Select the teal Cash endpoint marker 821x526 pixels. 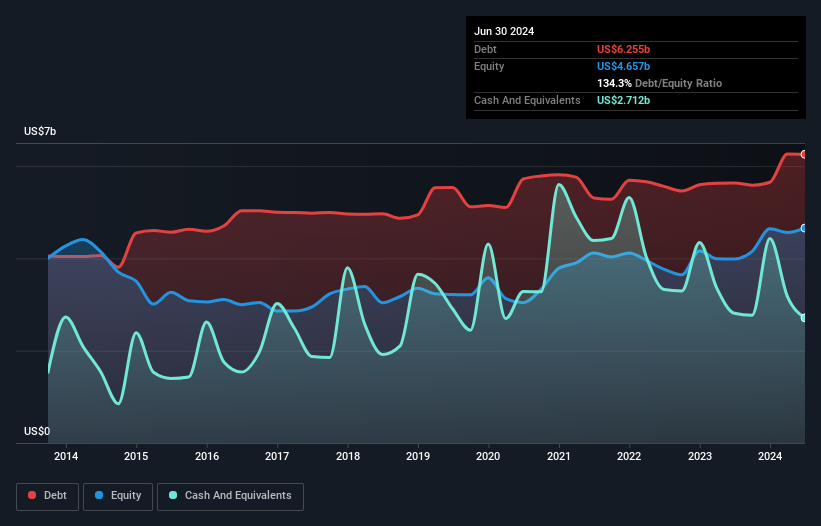[804, 318]
